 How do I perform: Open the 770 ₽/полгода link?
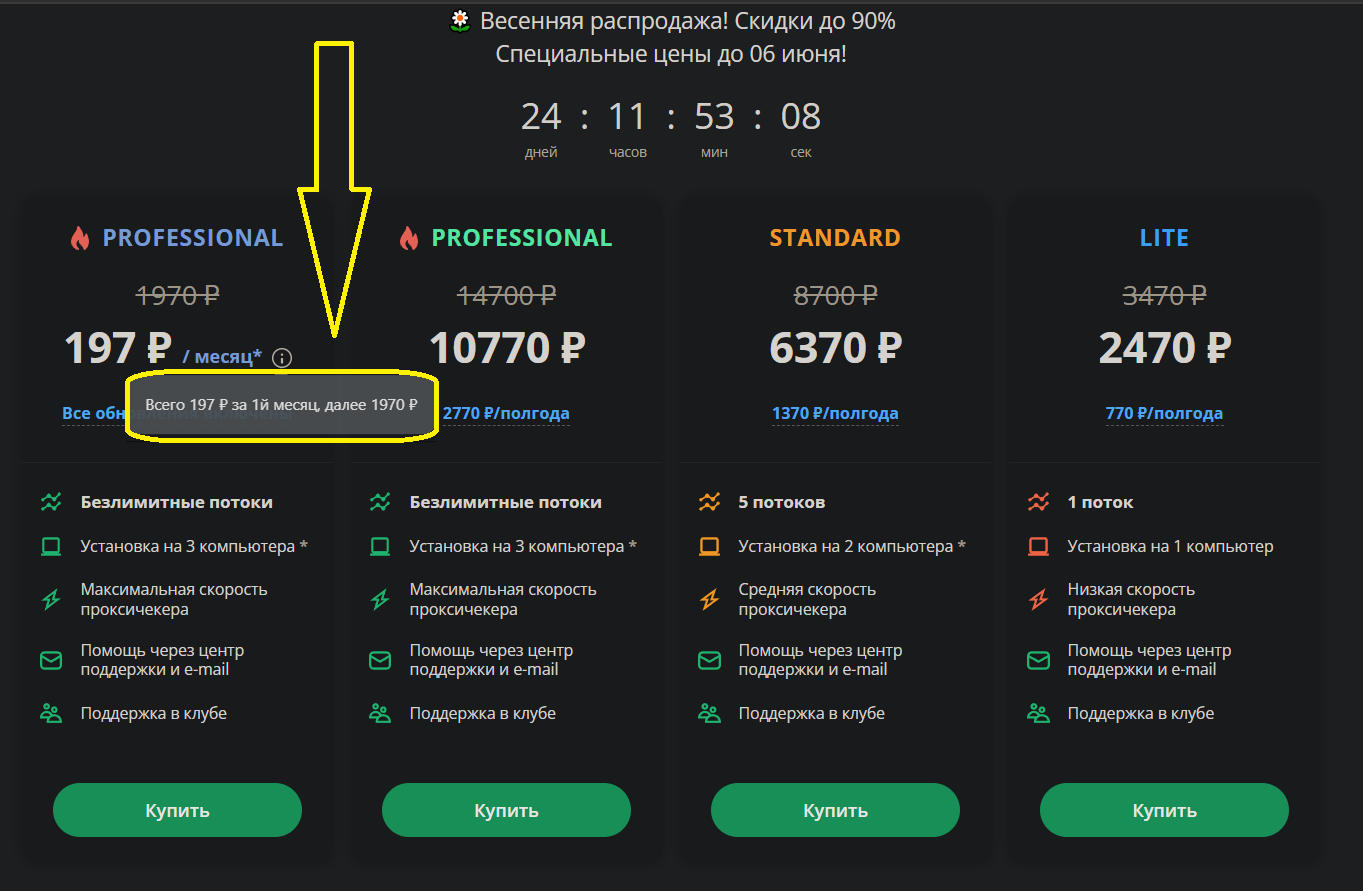tap(1164, 413)
